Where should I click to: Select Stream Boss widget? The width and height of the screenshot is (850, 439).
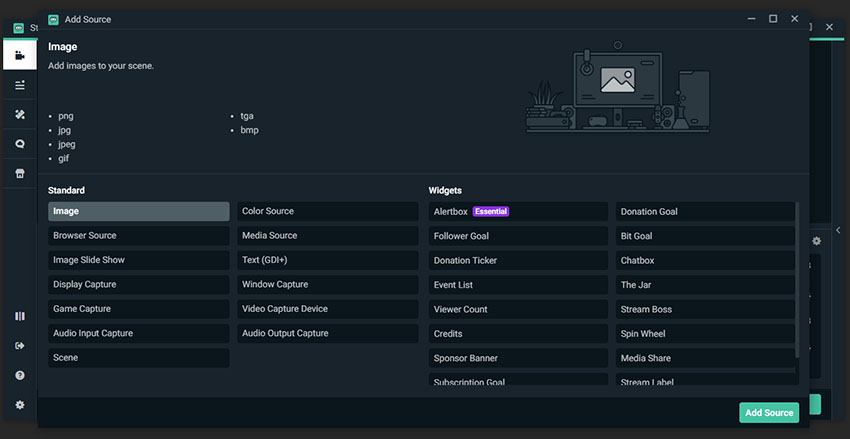(705, 309)
